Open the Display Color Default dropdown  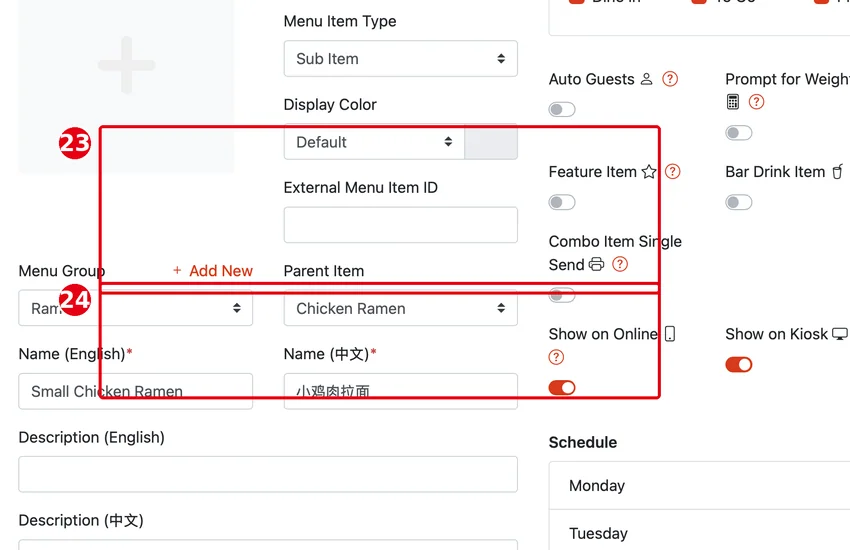374,142
